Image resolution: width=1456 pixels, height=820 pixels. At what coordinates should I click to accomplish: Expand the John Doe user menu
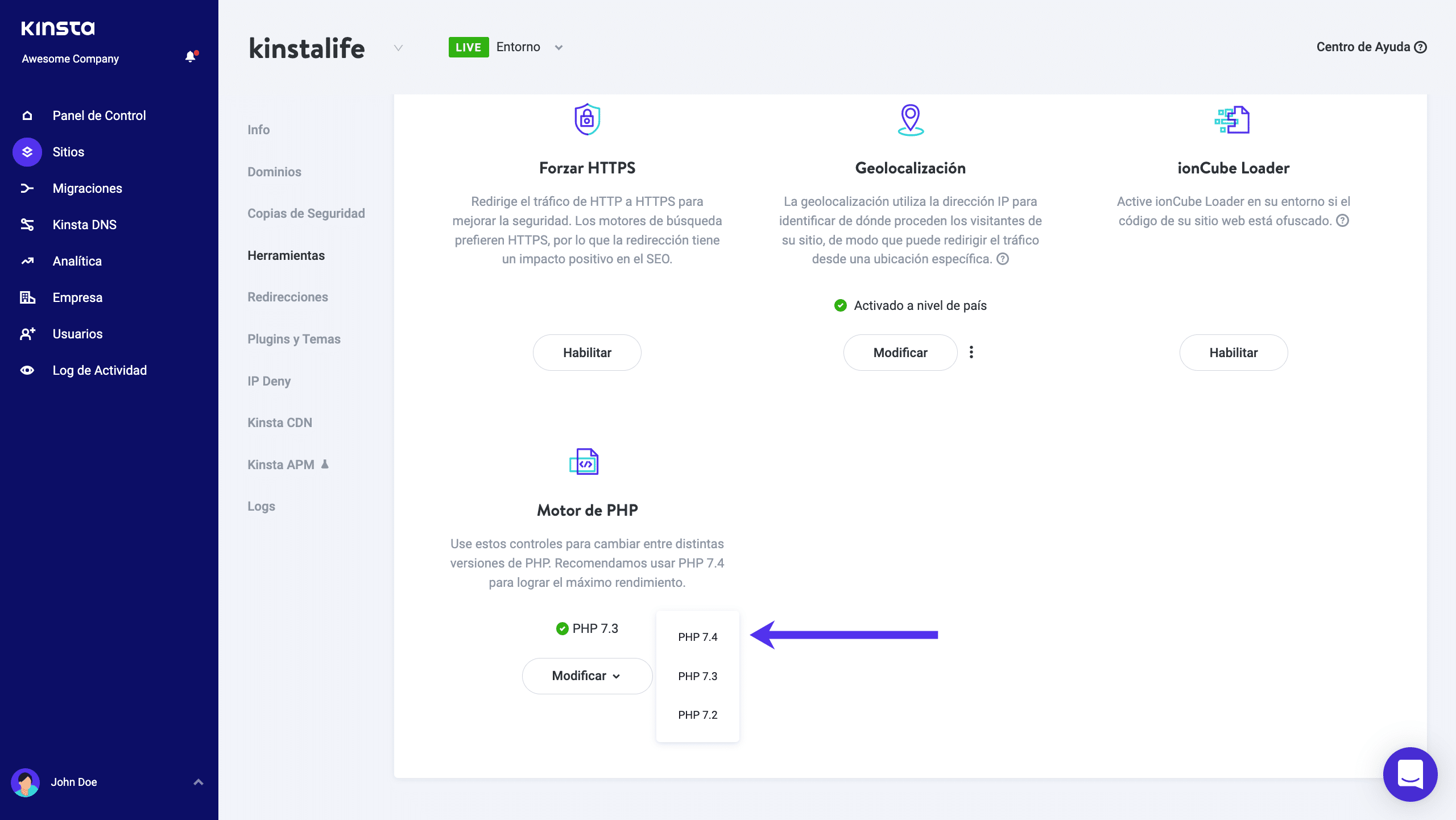(x=198, y=782)
